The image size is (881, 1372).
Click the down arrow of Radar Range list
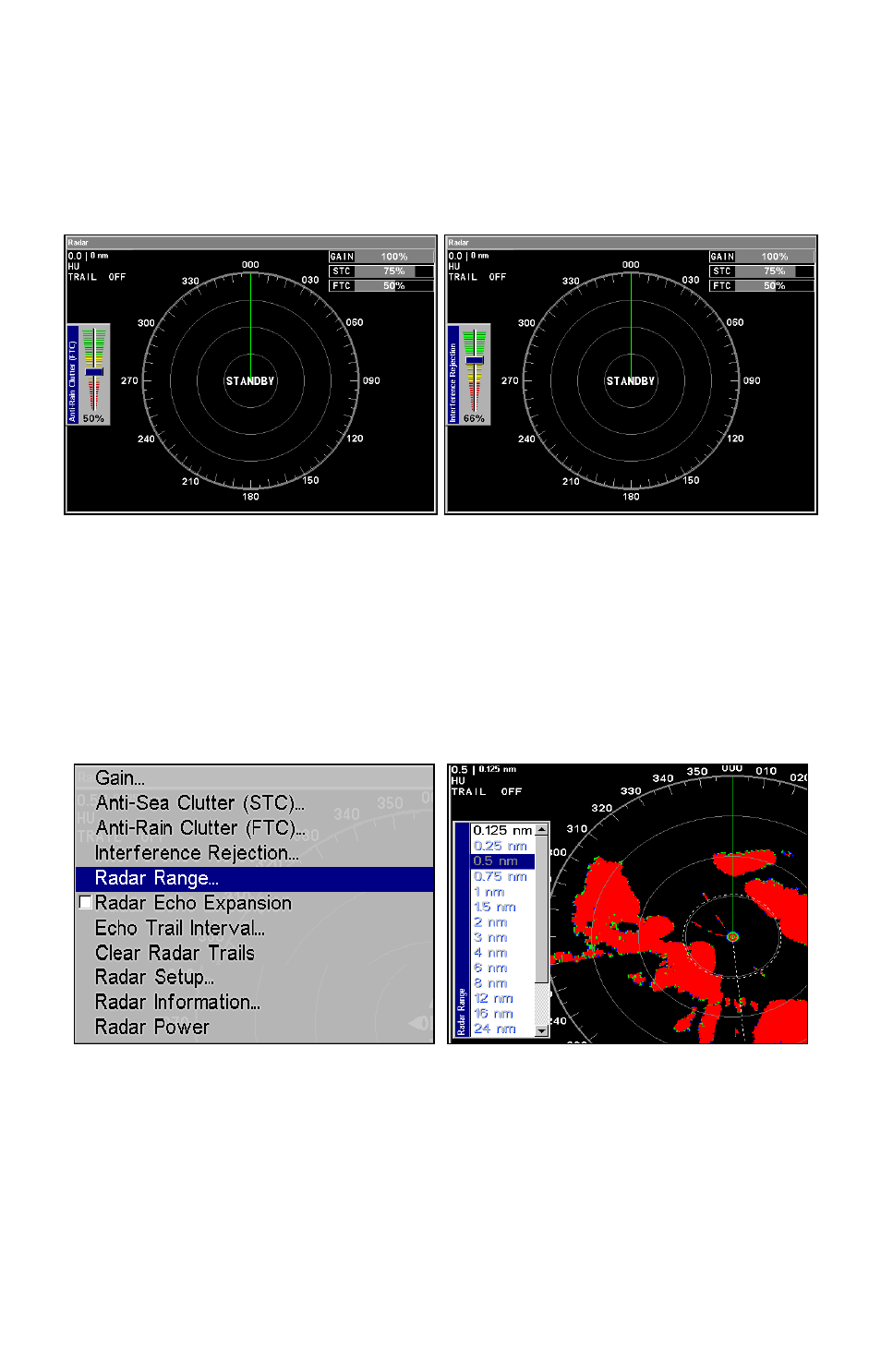(542, 1031)
